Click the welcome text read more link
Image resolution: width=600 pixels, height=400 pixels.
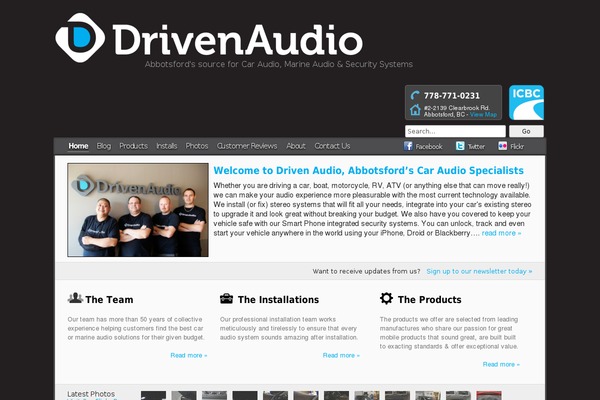point(501,233)
